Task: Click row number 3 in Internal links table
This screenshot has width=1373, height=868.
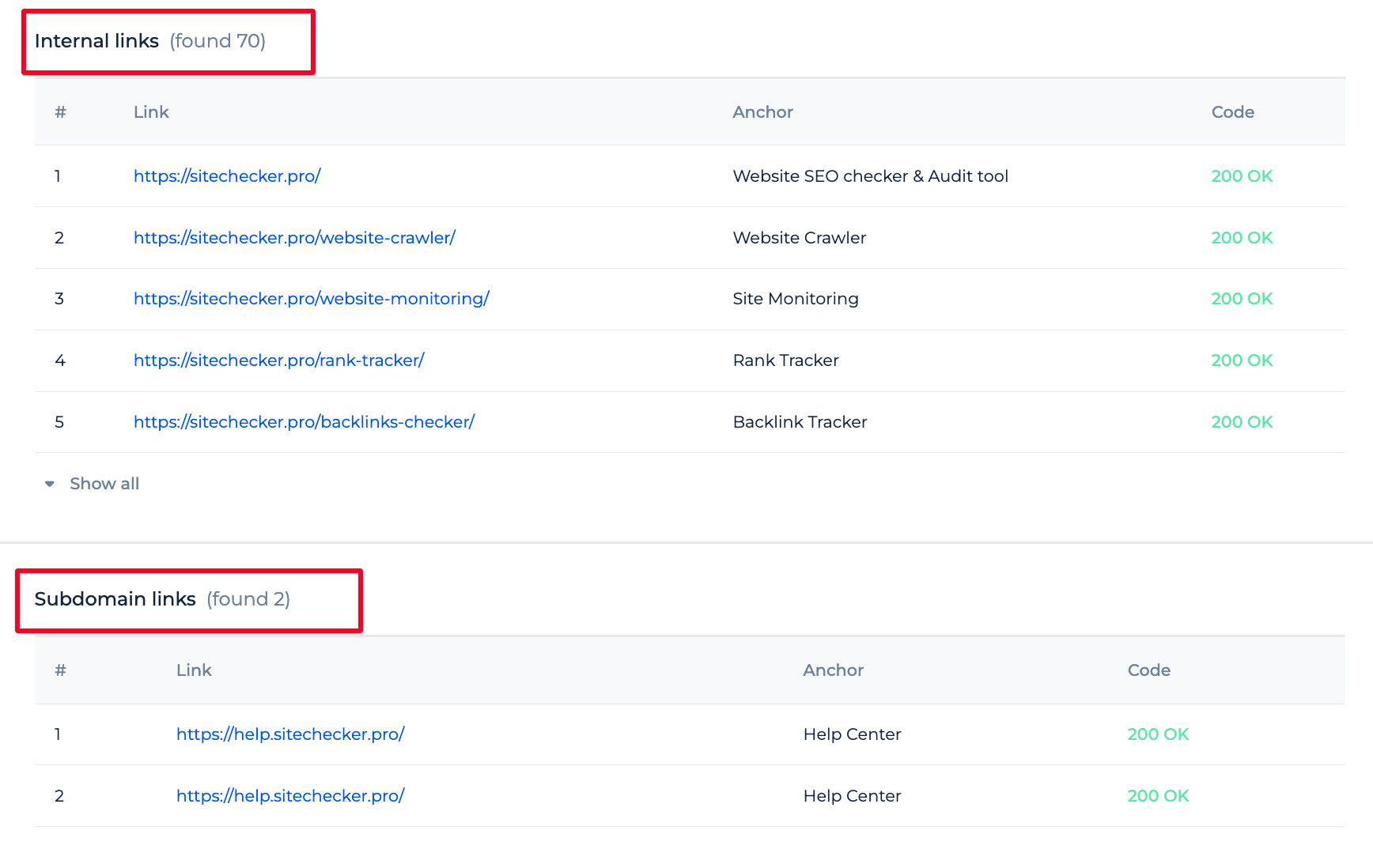Action: (x=59, y=299)
